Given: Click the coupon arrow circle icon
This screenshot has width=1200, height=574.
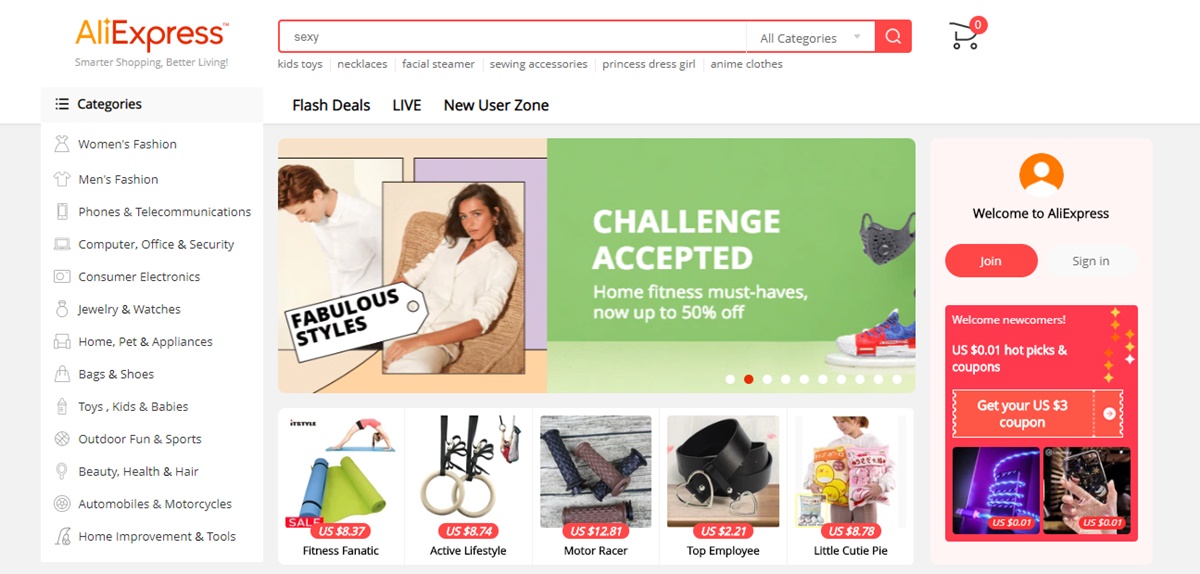Looking at the screenshot, I should tap(1109, 413).
